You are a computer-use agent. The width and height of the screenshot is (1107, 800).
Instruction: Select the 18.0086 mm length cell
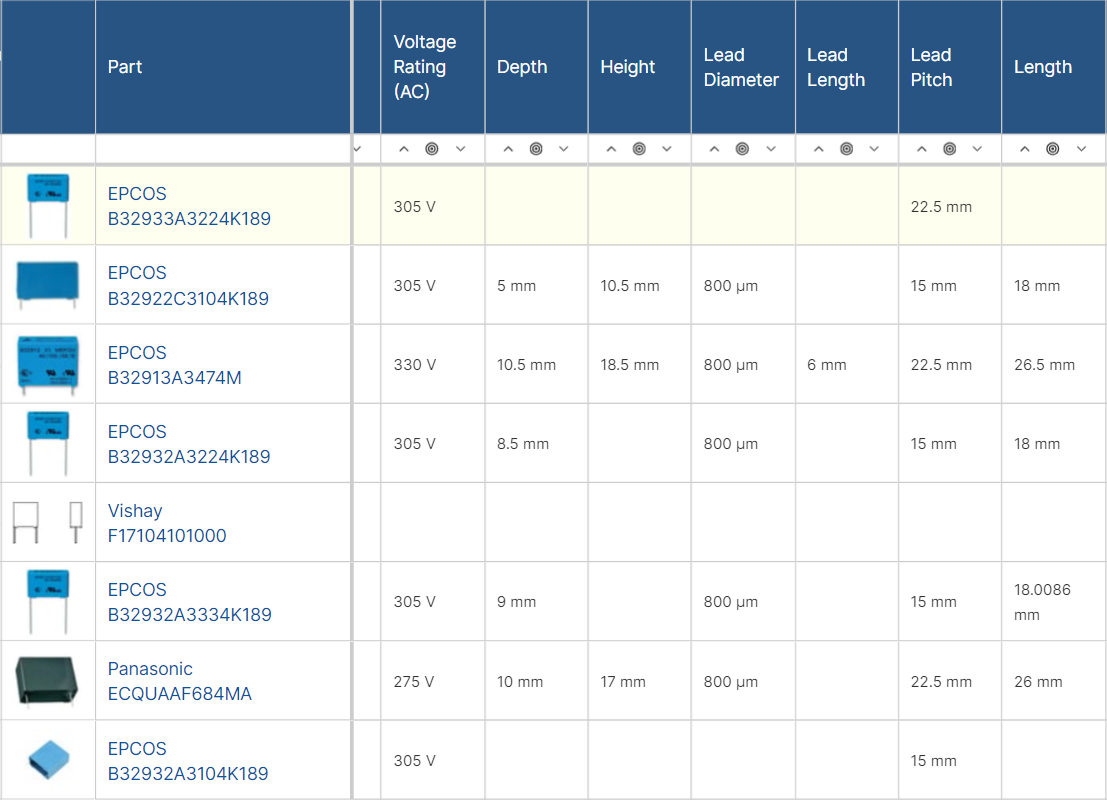click(1053, 602)
